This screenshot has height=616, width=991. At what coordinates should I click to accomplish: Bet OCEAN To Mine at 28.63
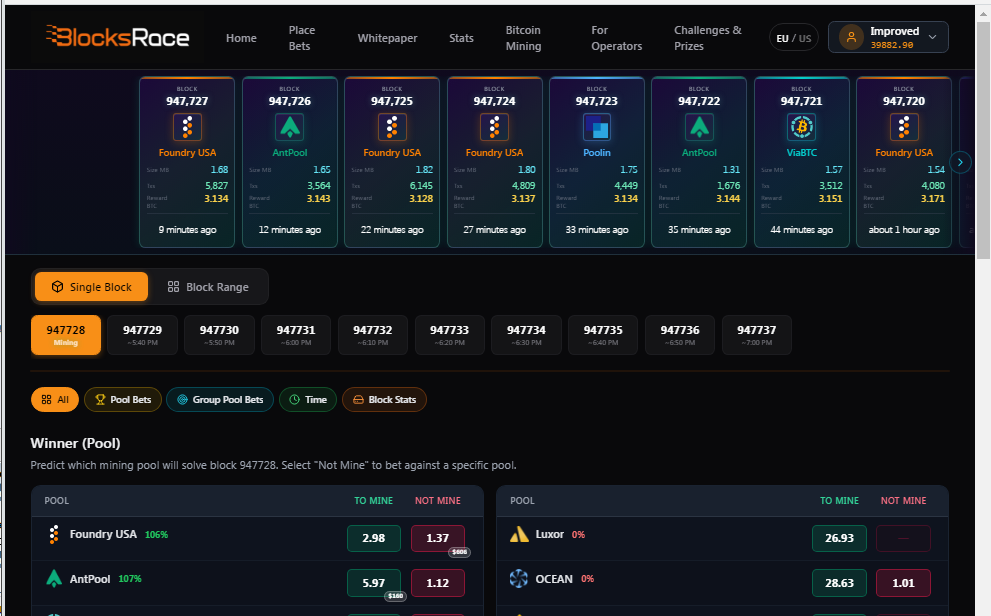tap(839, 583)
